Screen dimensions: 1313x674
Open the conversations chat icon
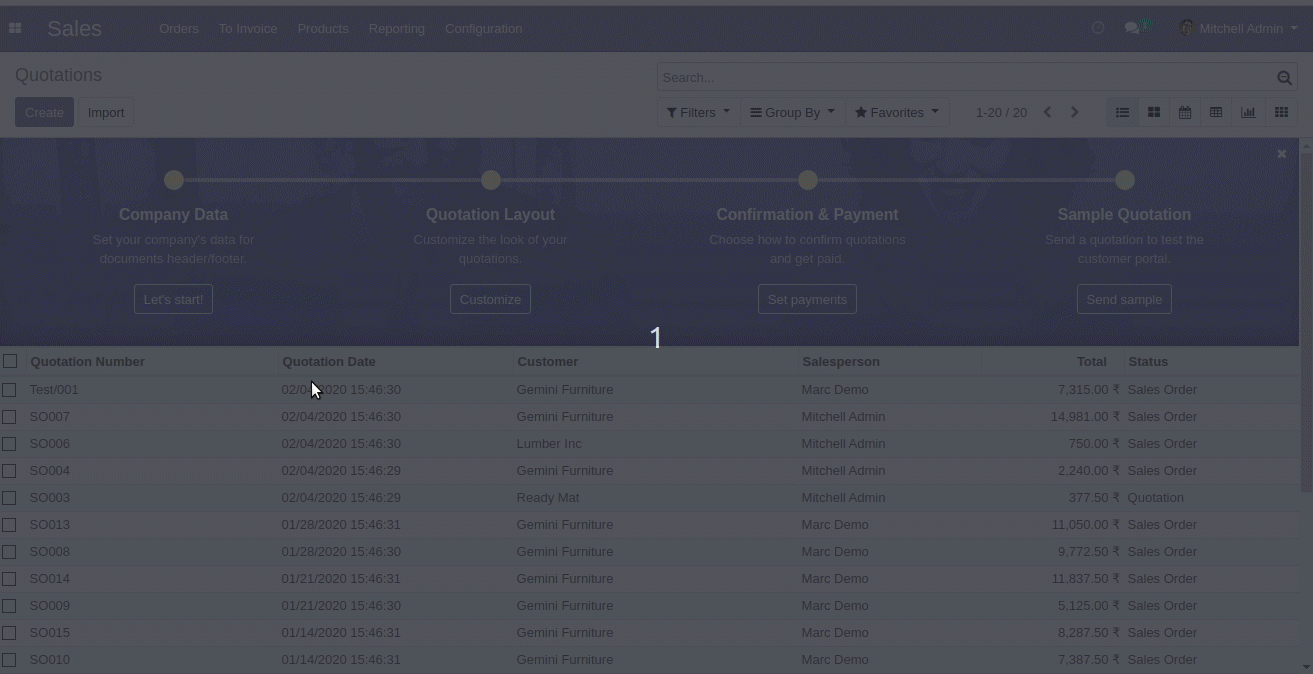(x=1132, y=28)
